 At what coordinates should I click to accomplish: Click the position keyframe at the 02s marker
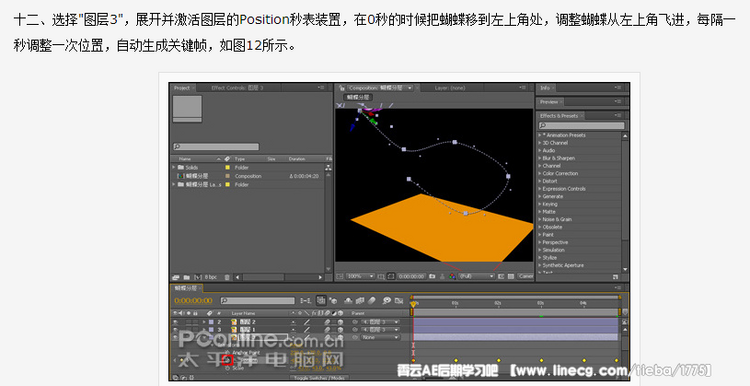tap(499, 360)
